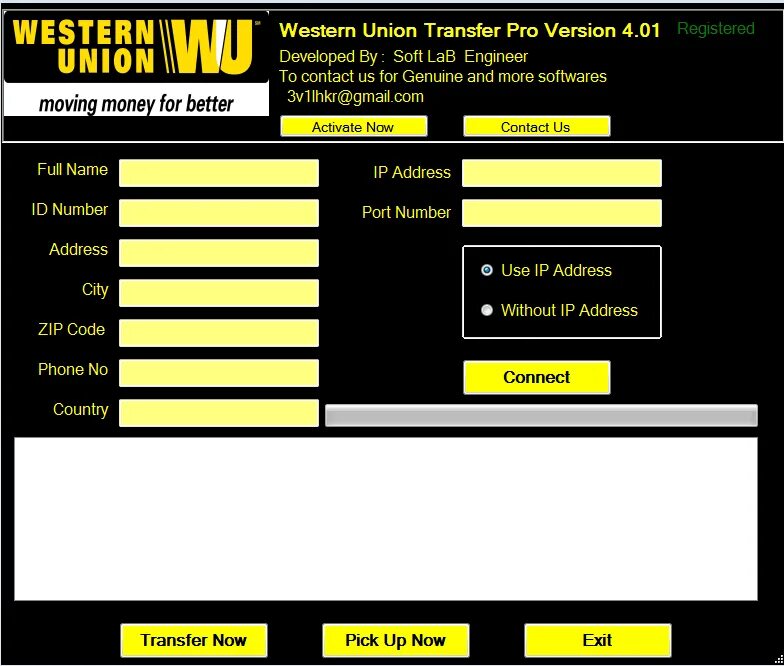
Task: Open the Contact Us button
Action: [x=536, y=126]
